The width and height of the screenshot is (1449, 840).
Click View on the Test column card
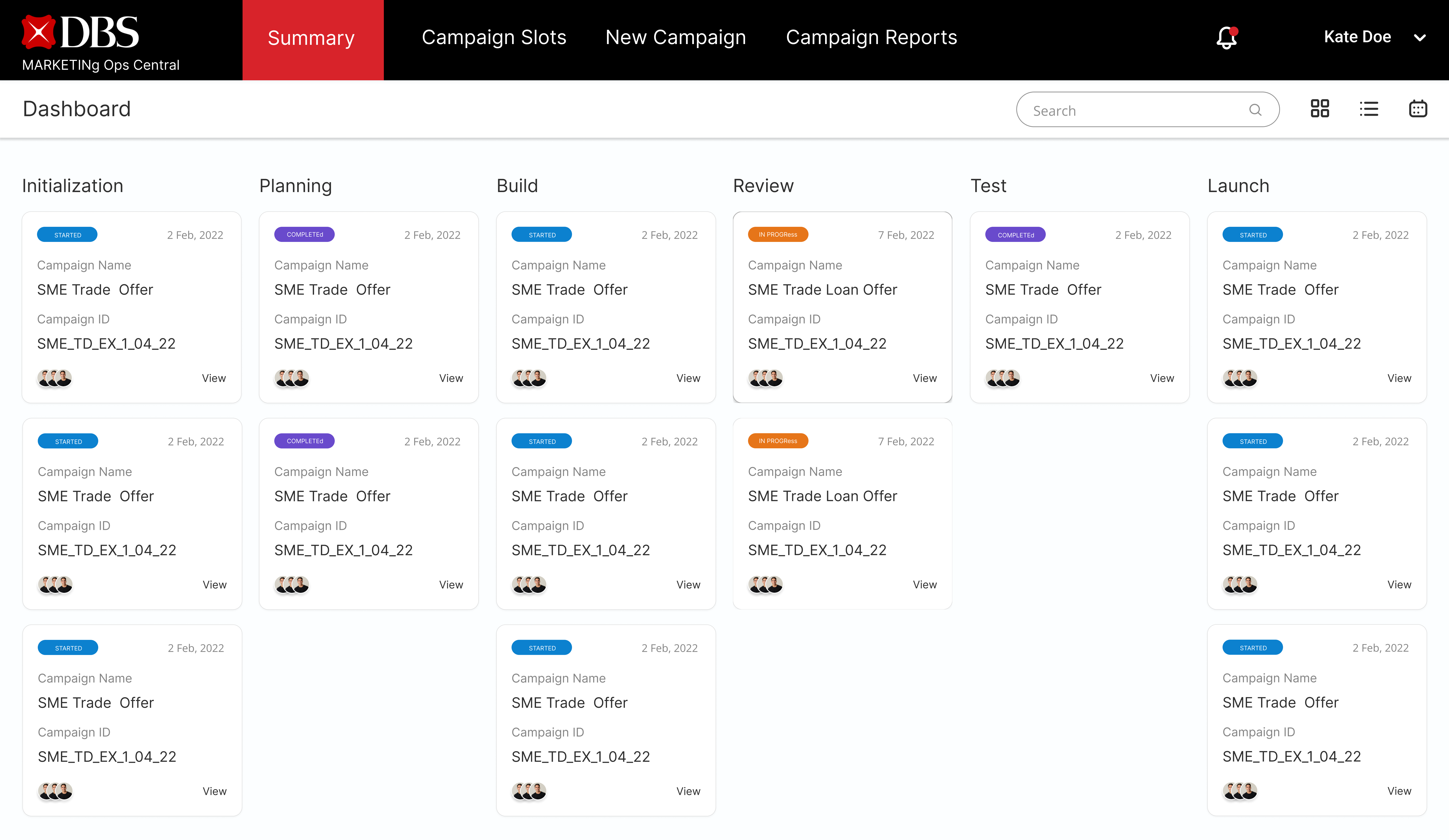(x=1162, y=378)
